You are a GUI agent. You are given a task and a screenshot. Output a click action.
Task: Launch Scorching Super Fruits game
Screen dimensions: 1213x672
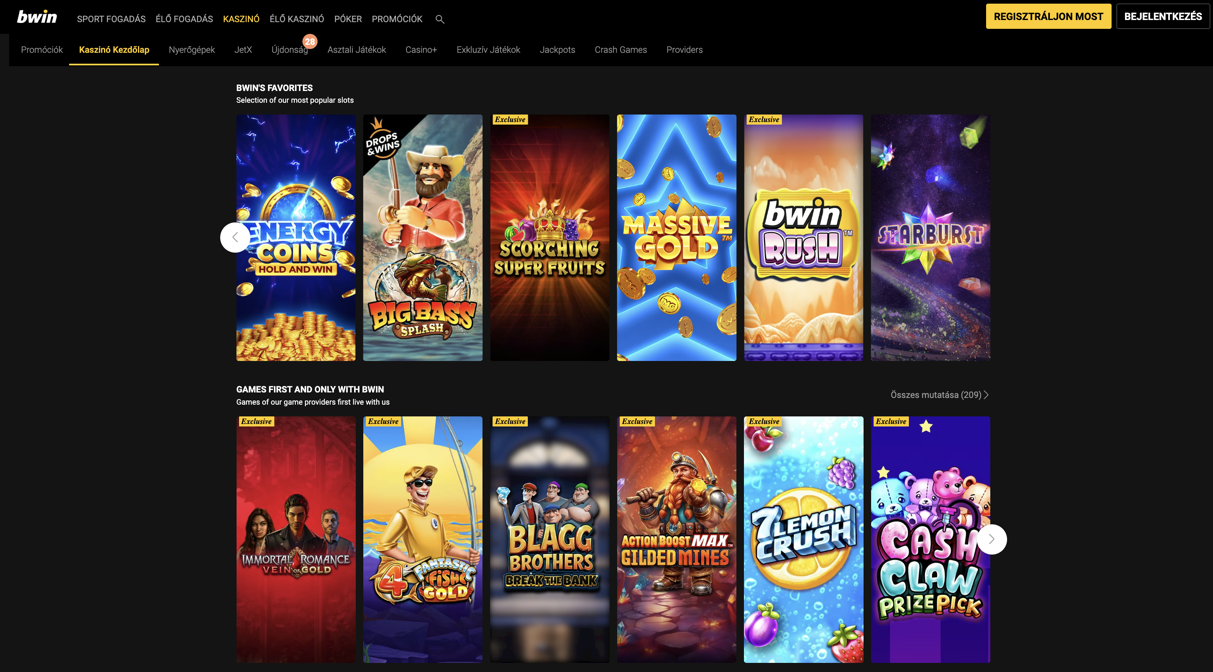coord(550,238)
